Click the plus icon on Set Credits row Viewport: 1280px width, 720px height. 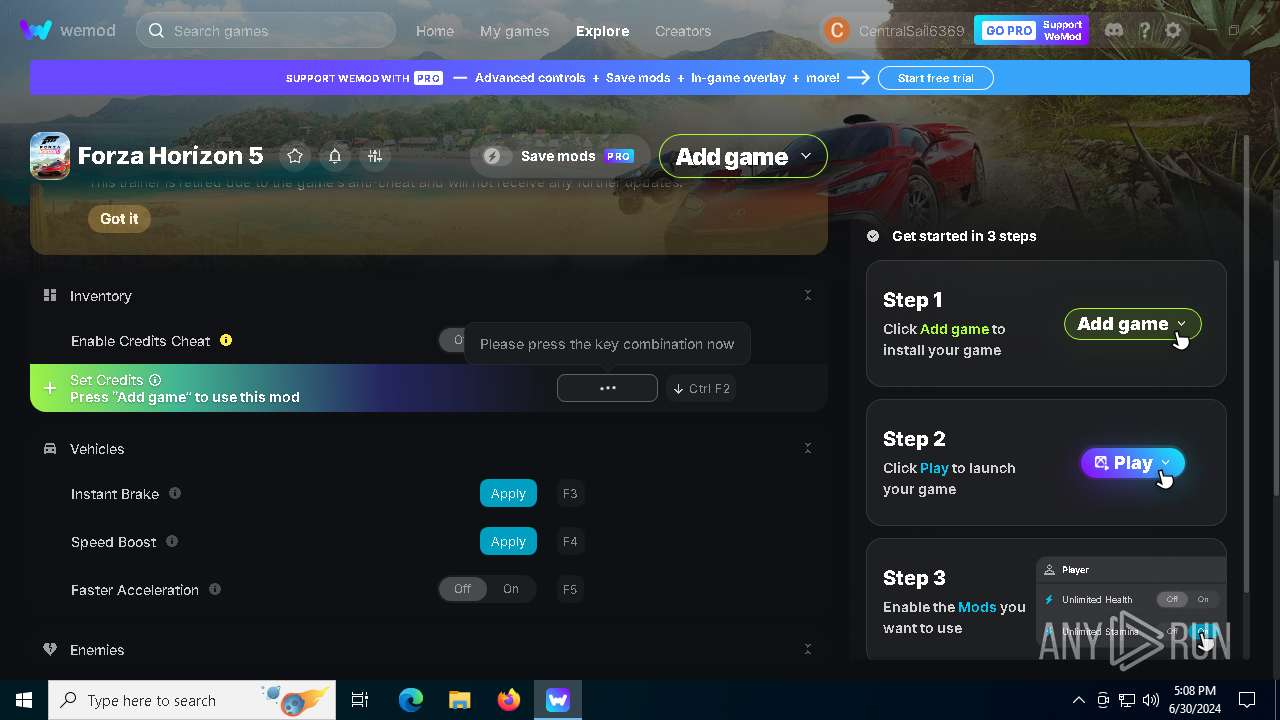(50, 388)
